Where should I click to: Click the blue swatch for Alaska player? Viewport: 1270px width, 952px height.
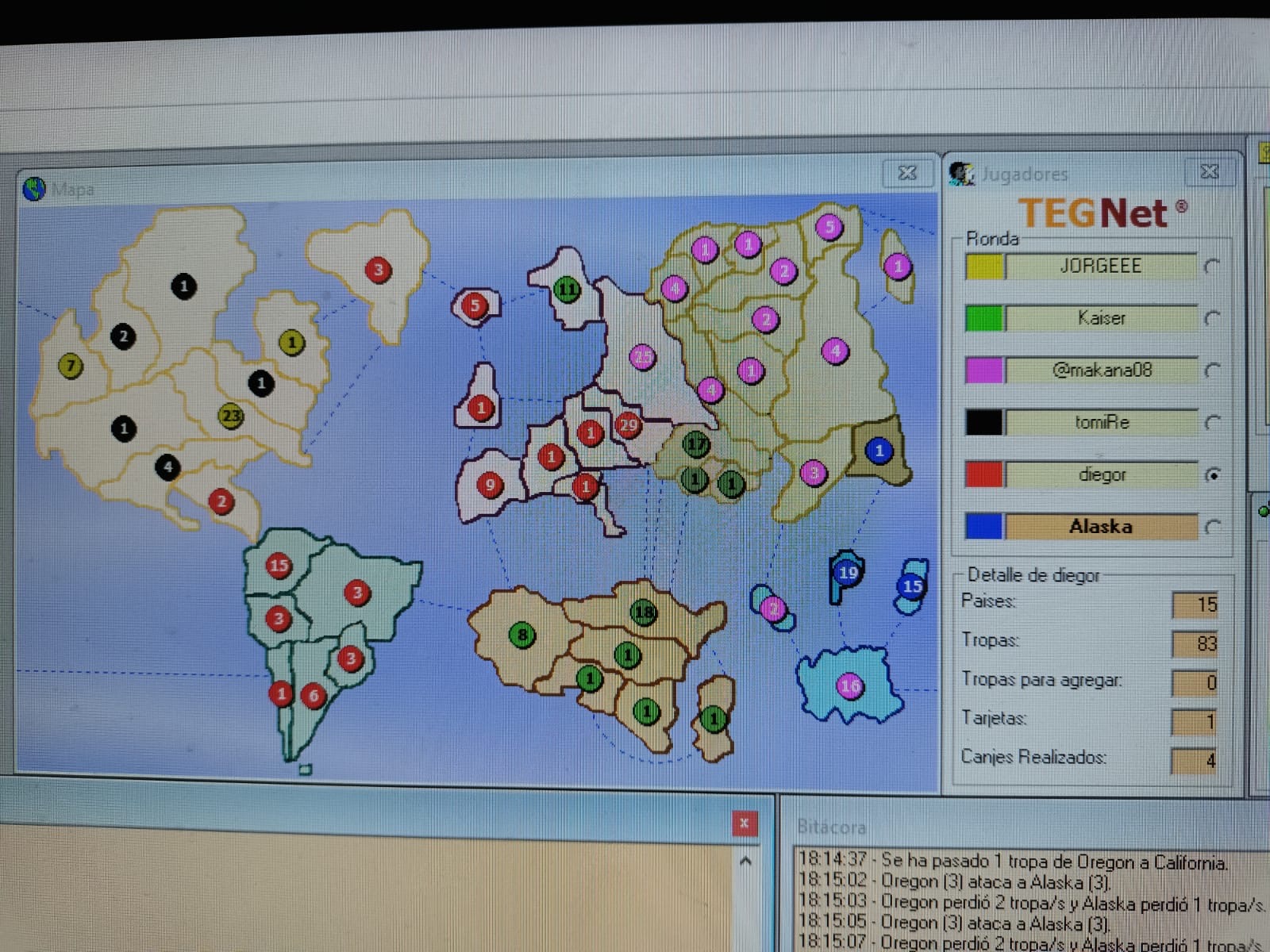pyautogui.click(x=984, y=527)
